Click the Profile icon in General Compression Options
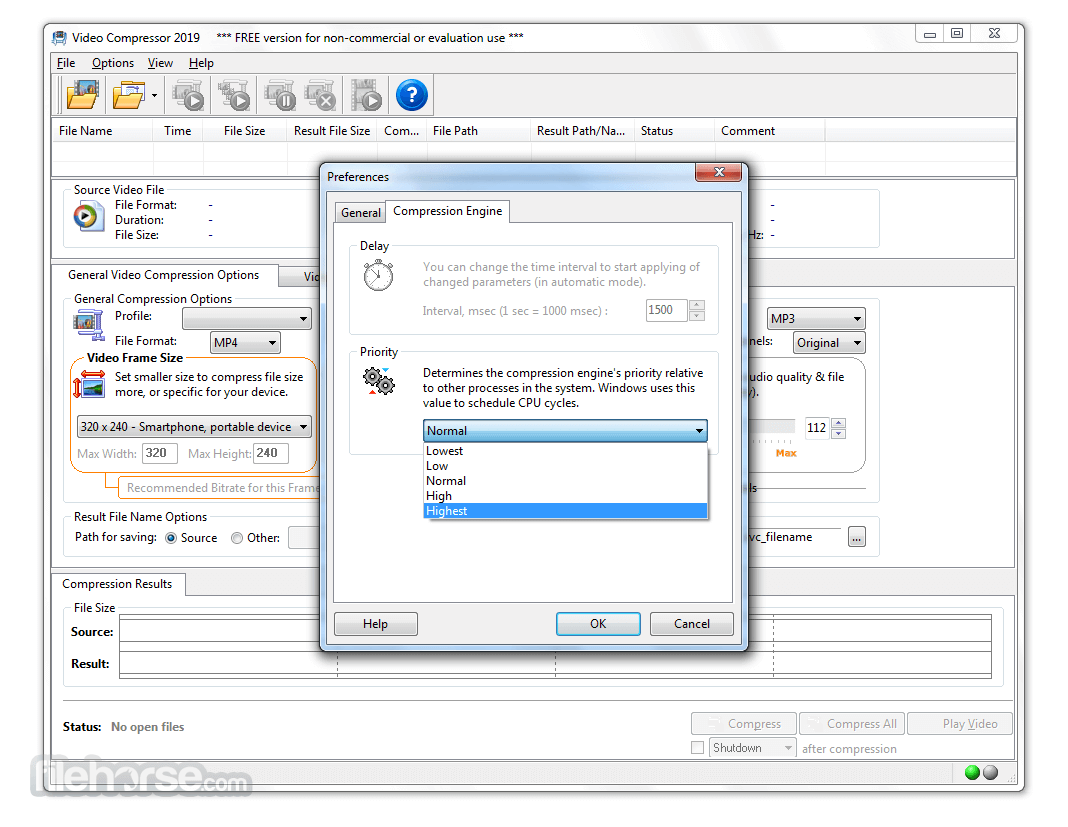The width and height of the screenshot is (1068, 827). point(89,325)
